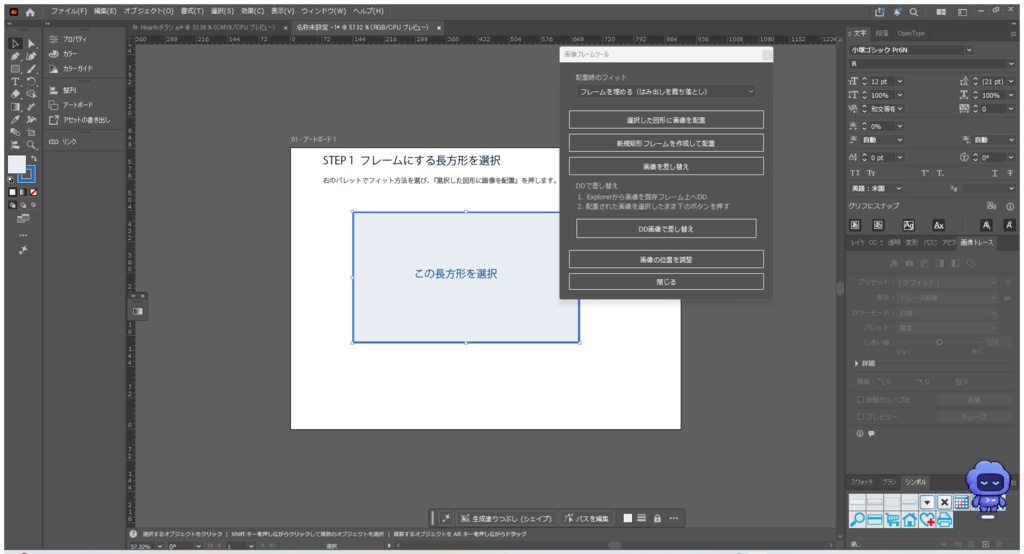Screen dimensions: 1024x554
Task: Open the font style dropdown (R)
Action: tap(1011, 64)
